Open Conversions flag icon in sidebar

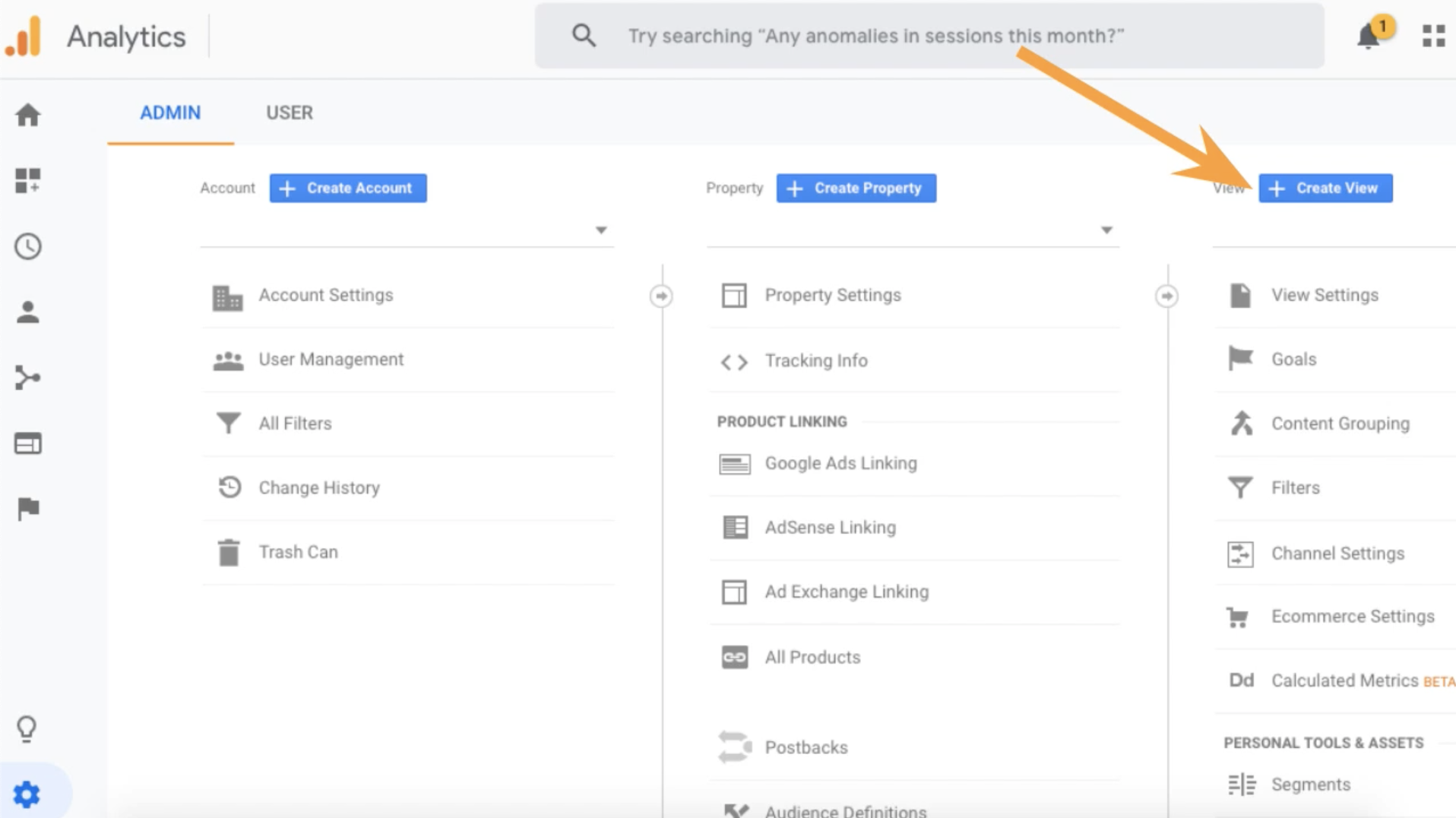[x=28, y=509]
